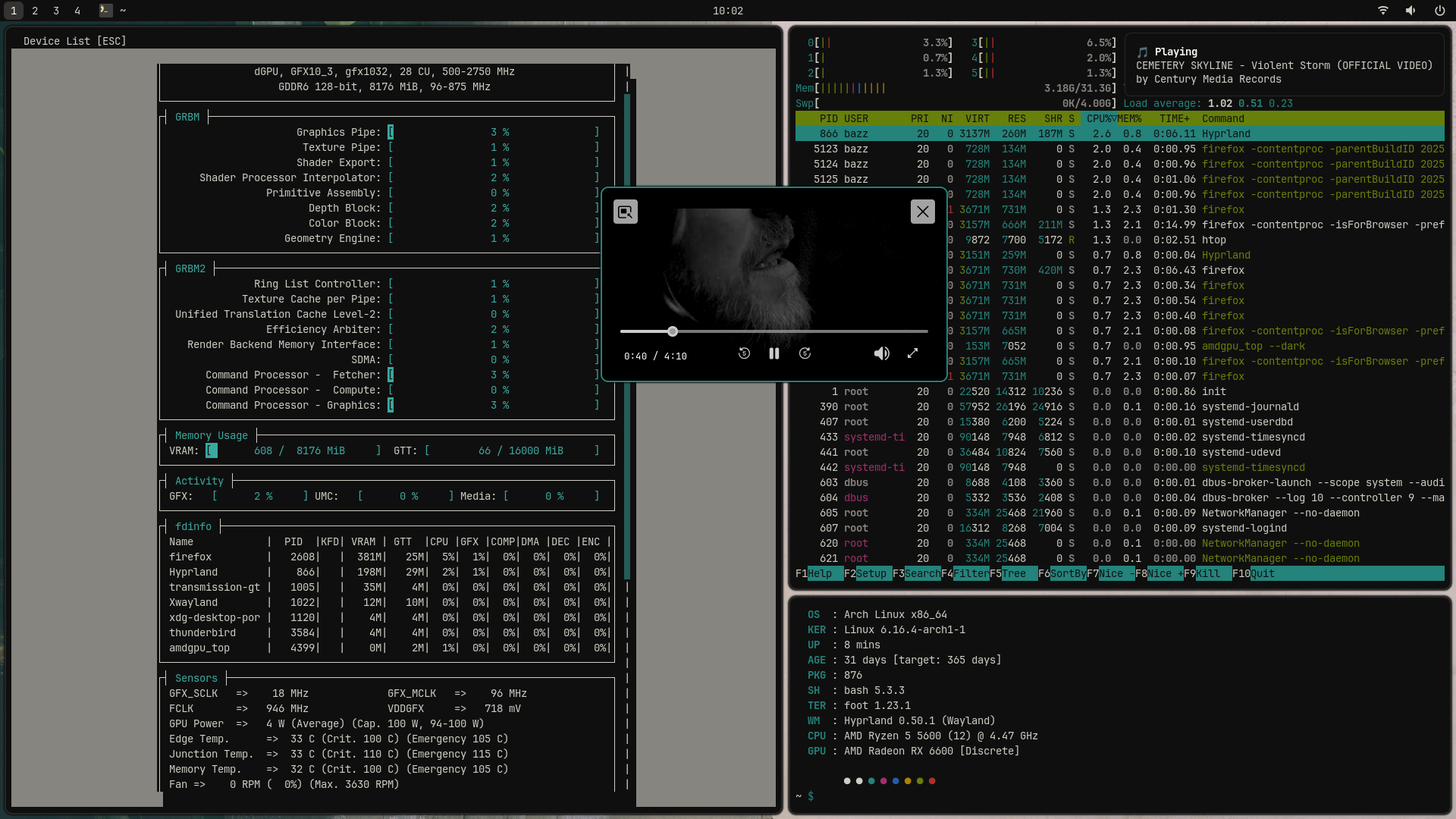Pause the picture-in-picture video
This screenshot has width=1456, height=819.
pos(773,353)
